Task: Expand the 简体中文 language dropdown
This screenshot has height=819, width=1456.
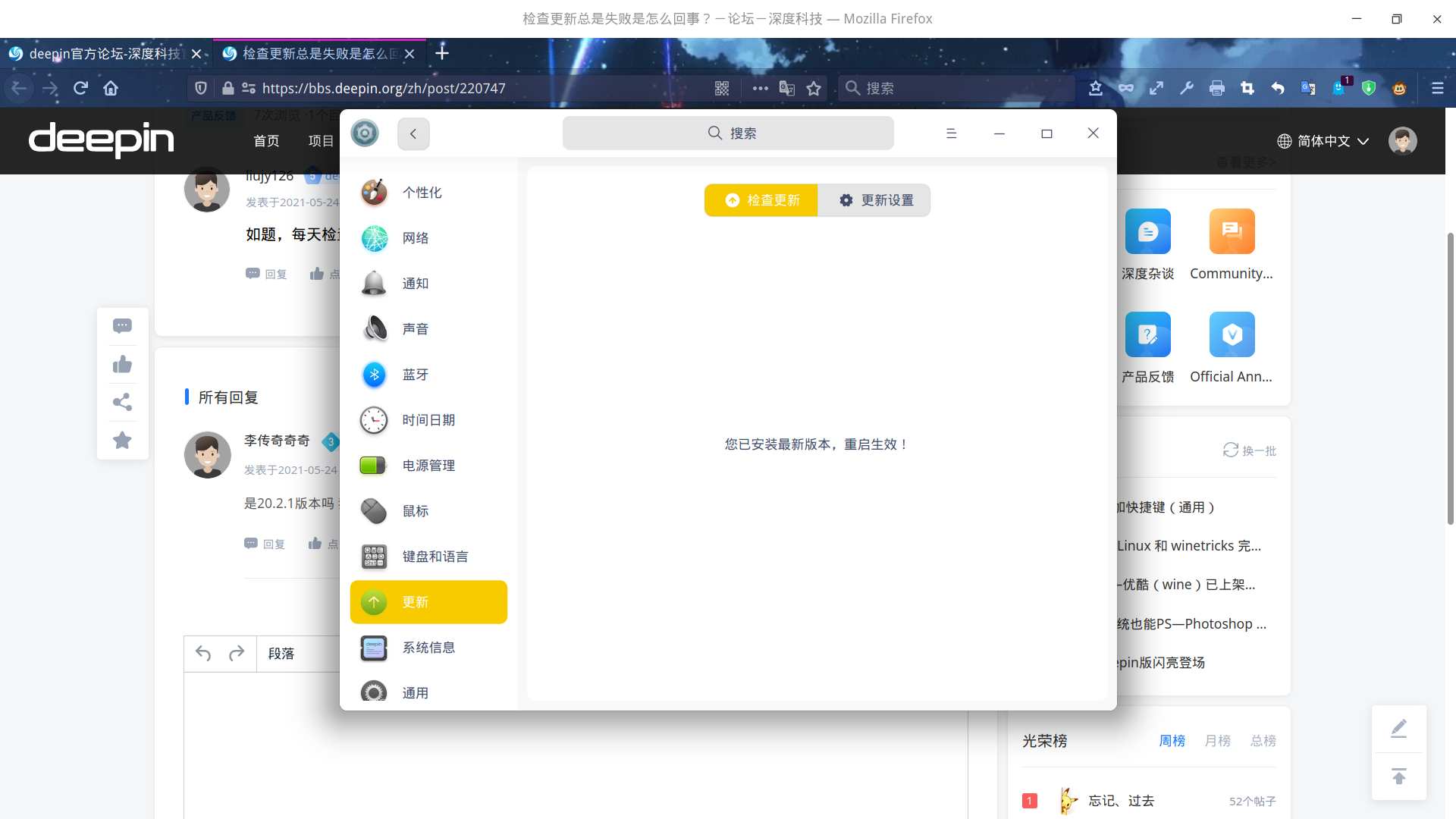Action: (1323, 141)
